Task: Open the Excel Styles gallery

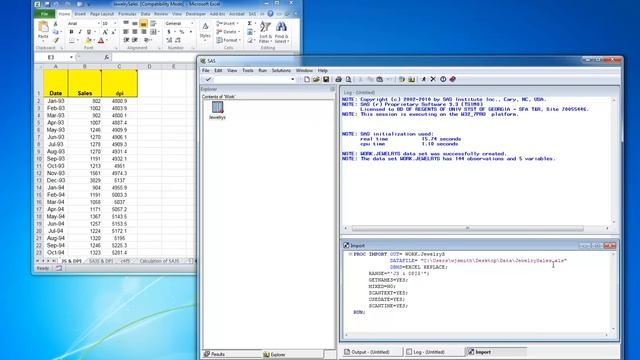Action: pos(205,32)
